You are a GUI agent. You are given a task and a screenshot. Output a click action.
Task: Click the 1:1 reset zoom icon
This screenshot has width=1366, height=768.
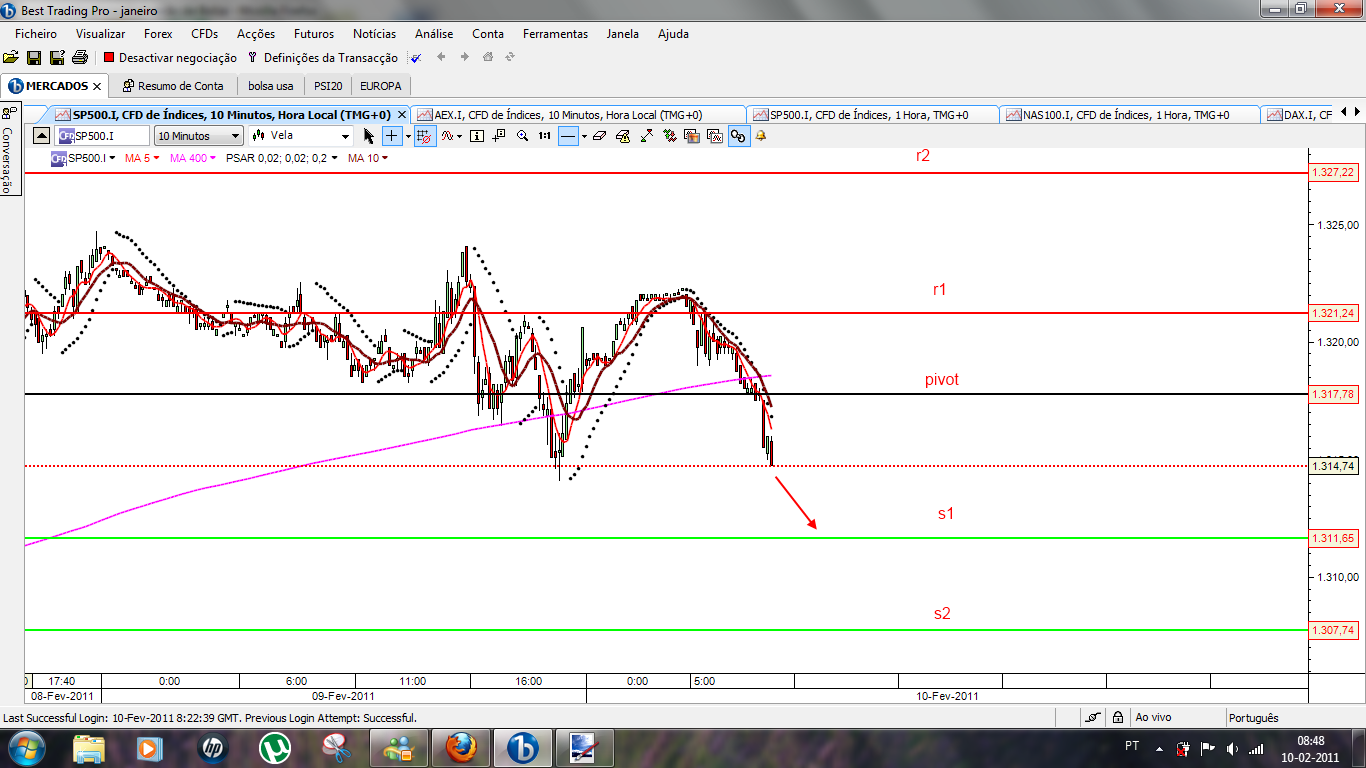click(544, 135)
